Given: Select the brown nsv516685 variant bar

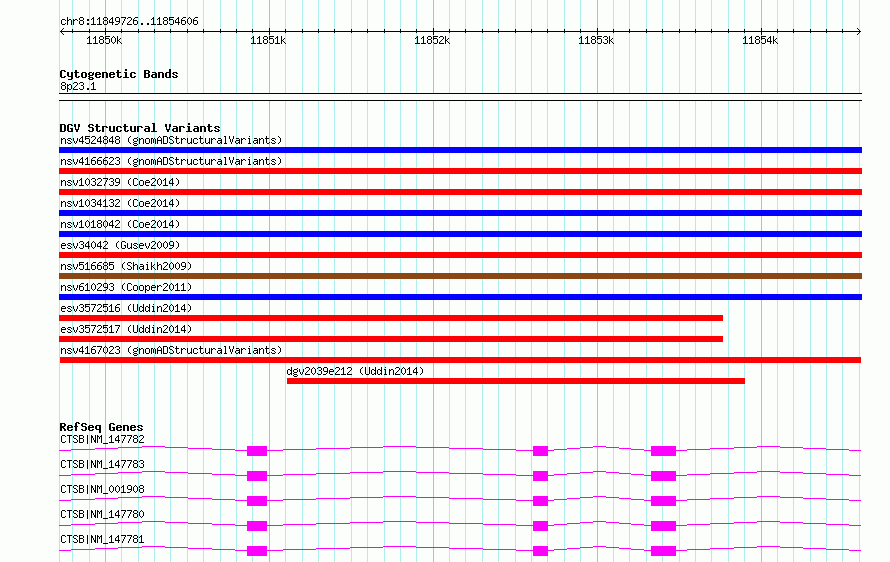Looking at the screenshot, I should coord(460,276).
